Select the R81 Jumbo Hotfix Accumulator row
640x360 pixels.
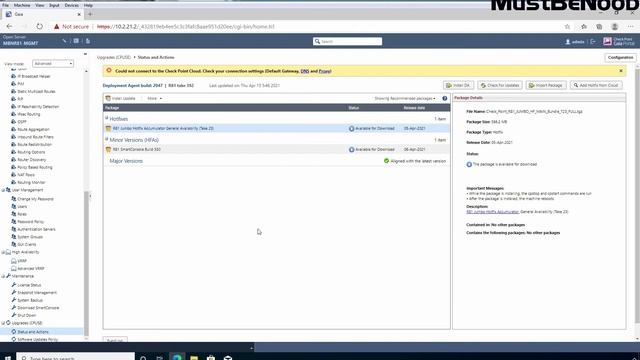[277, 128]
